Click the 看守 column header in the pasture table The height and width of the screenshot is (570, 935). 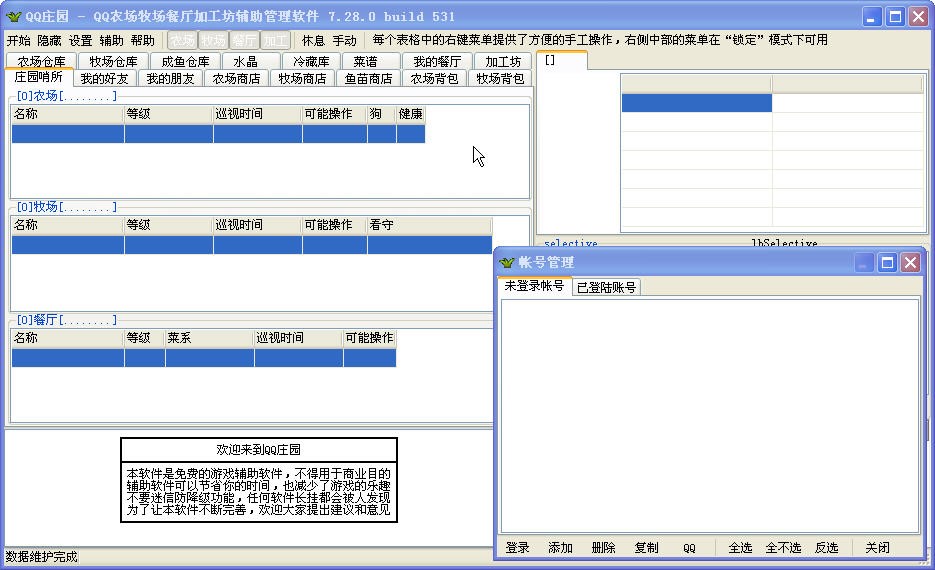pyautogui.click(x=429, y=225)
